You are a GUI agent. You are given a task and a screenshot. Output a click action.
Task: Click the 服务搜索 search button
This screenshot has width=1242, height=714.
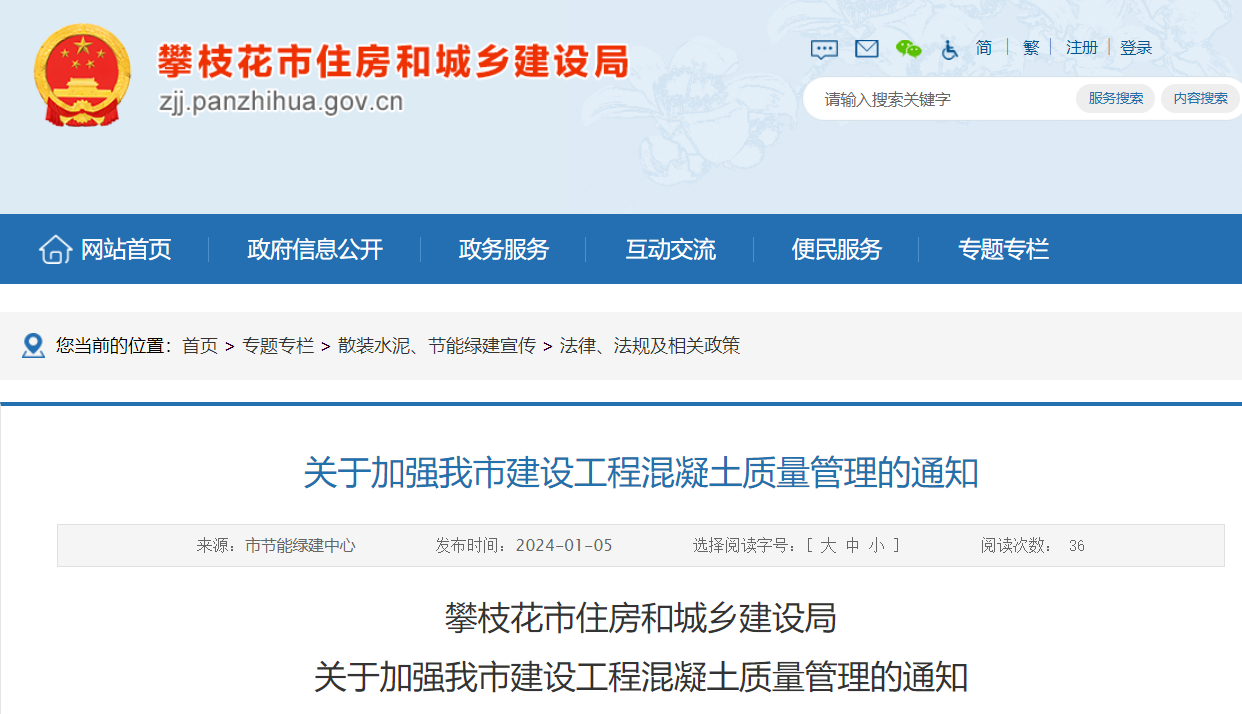[x=1114, y=98]
